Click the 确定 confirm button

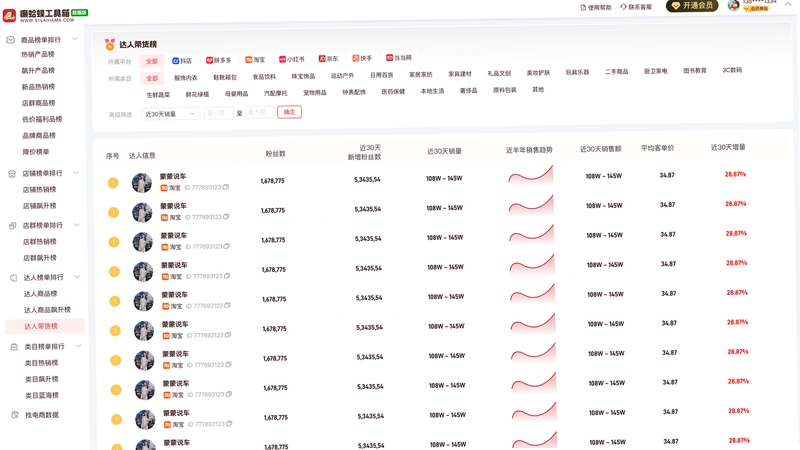[x=289, y=112]
